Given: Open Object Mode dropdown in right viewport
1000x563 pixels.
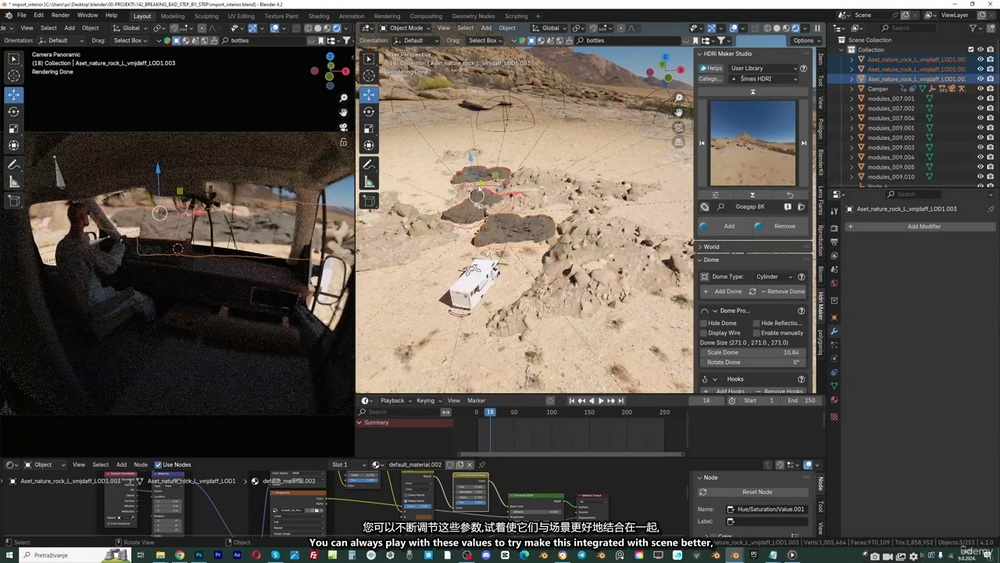Looking at the screenshot, I should pos(405,28).
